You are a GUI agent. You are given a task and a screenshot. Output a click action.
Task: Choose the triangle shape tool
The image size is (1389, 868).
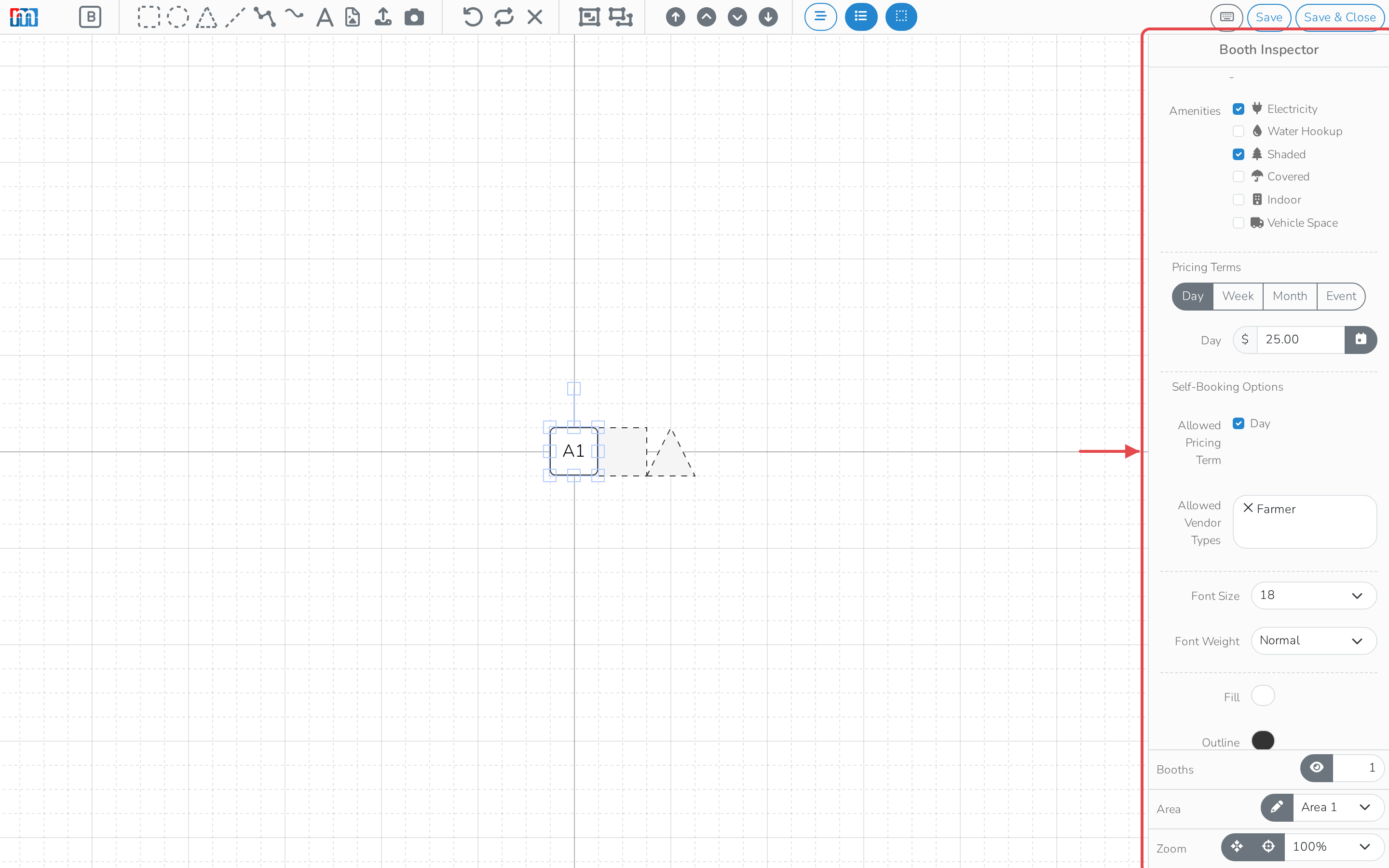206,17
